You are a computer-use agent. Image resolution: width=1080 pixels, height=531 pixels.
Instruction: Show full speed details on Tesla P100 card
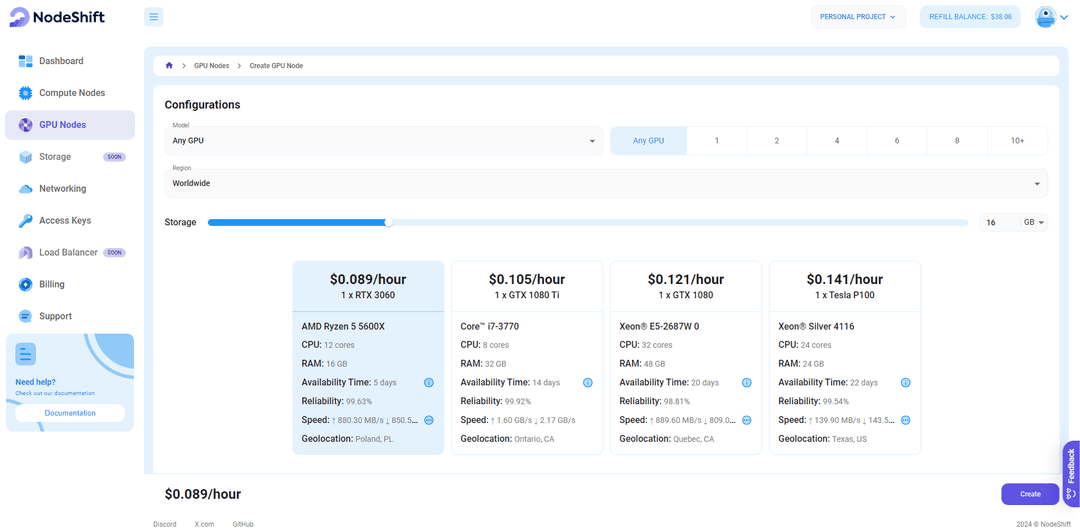pos(906,420)
